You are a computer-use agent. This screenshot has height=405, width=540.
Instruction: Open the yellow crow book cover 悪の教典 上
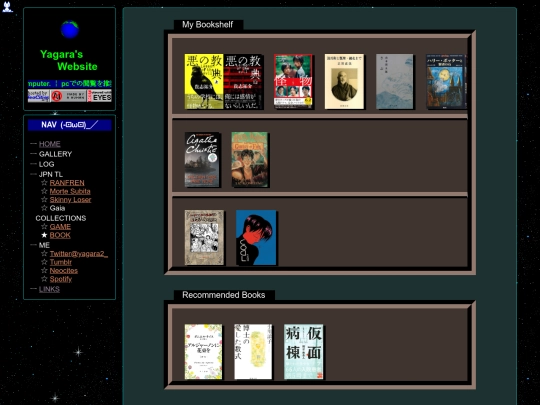pyautogui.click(x=204, y=81)
